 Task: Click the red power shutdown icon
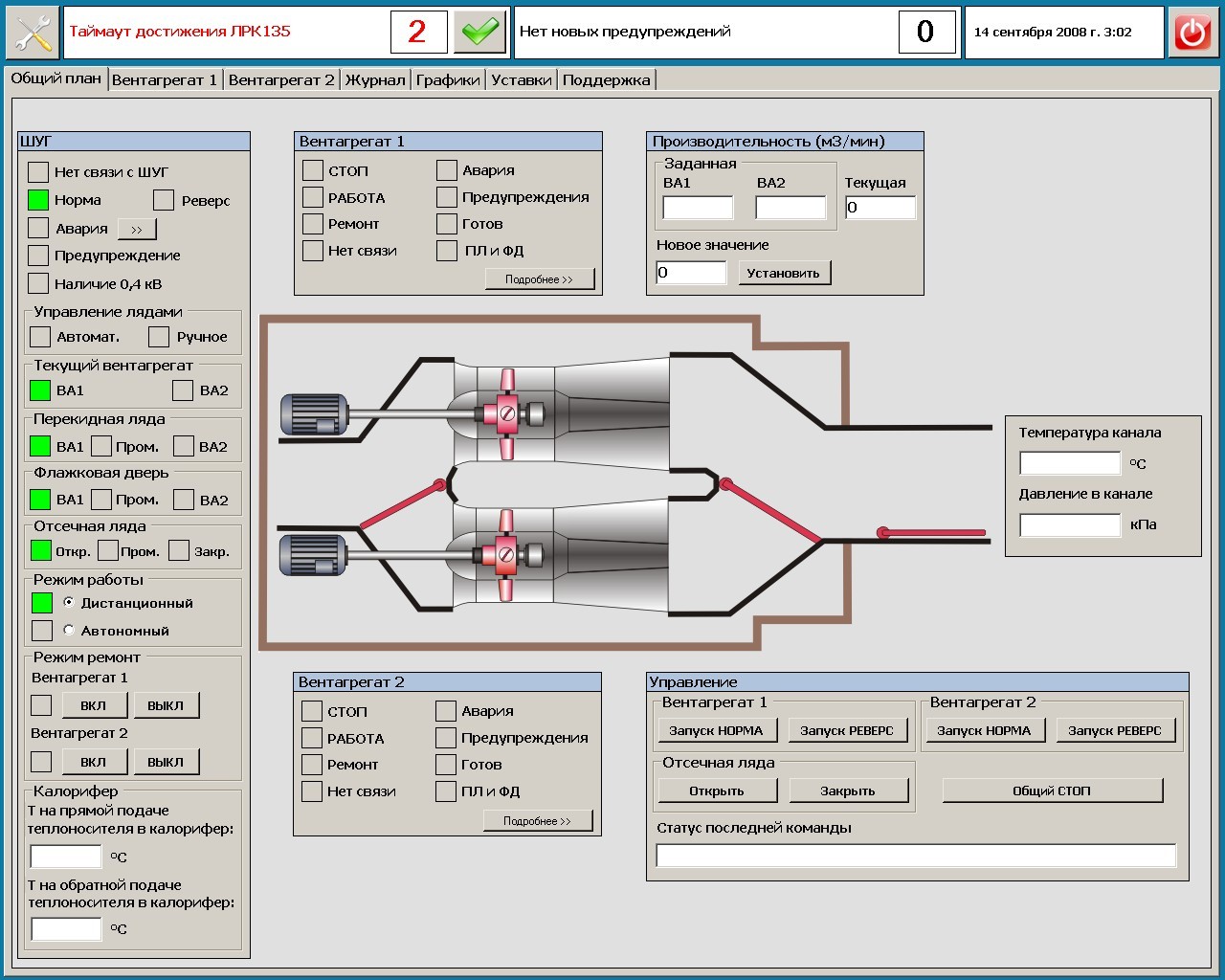(x=1192, y=33)
